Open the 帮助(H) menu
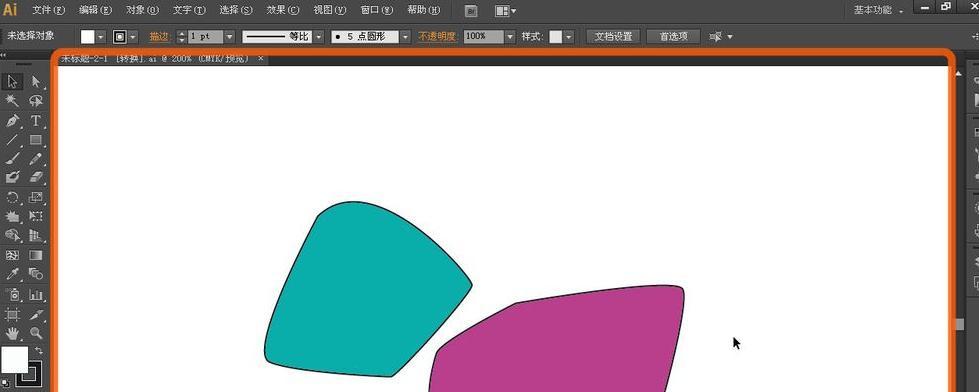 click(423, 11)
